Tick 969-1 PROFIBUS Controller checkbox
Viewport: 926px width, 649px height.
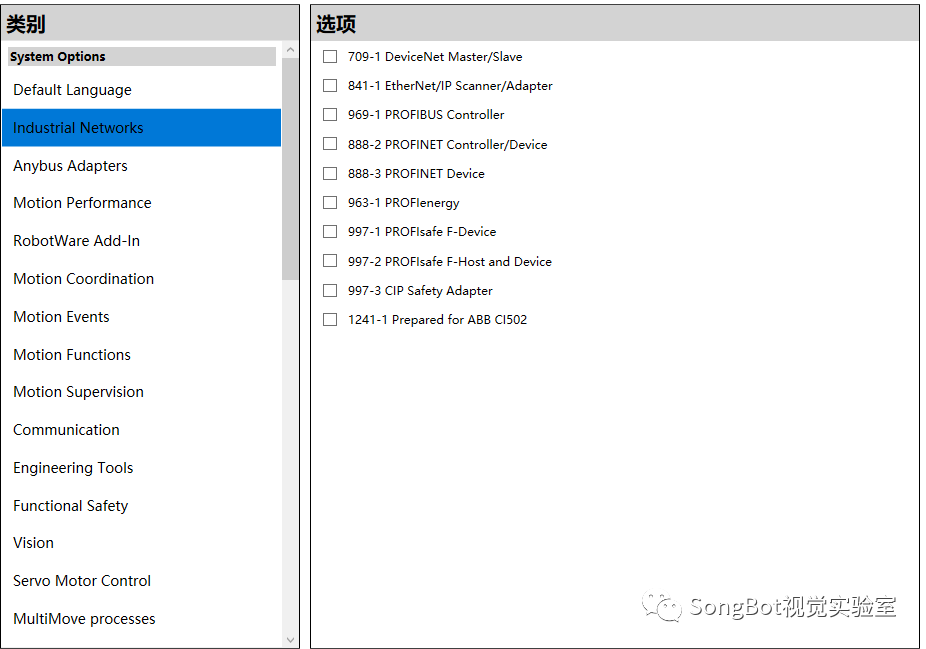pos(330,115)
